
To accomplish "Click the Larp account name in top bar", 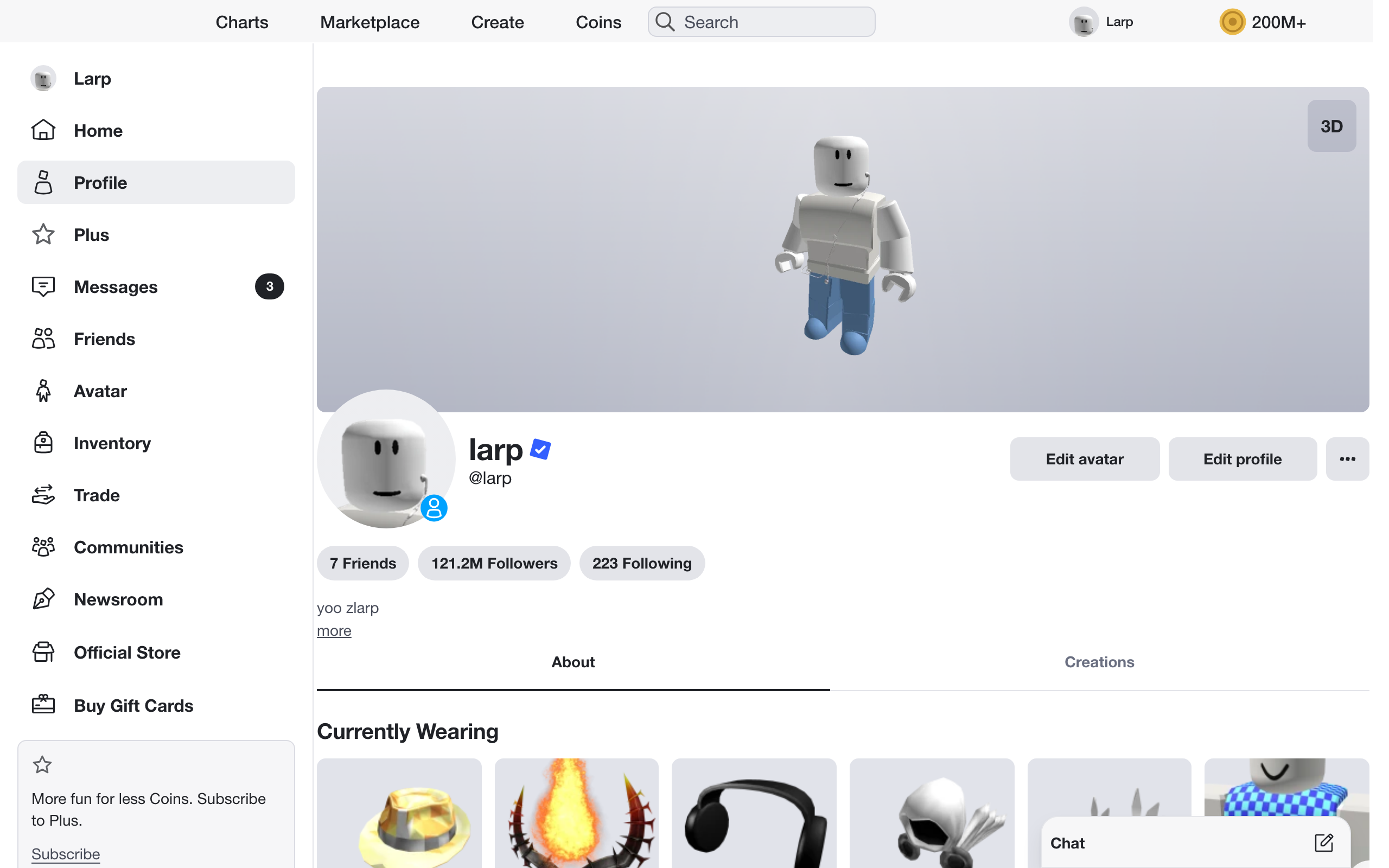I will point(1119,22).
